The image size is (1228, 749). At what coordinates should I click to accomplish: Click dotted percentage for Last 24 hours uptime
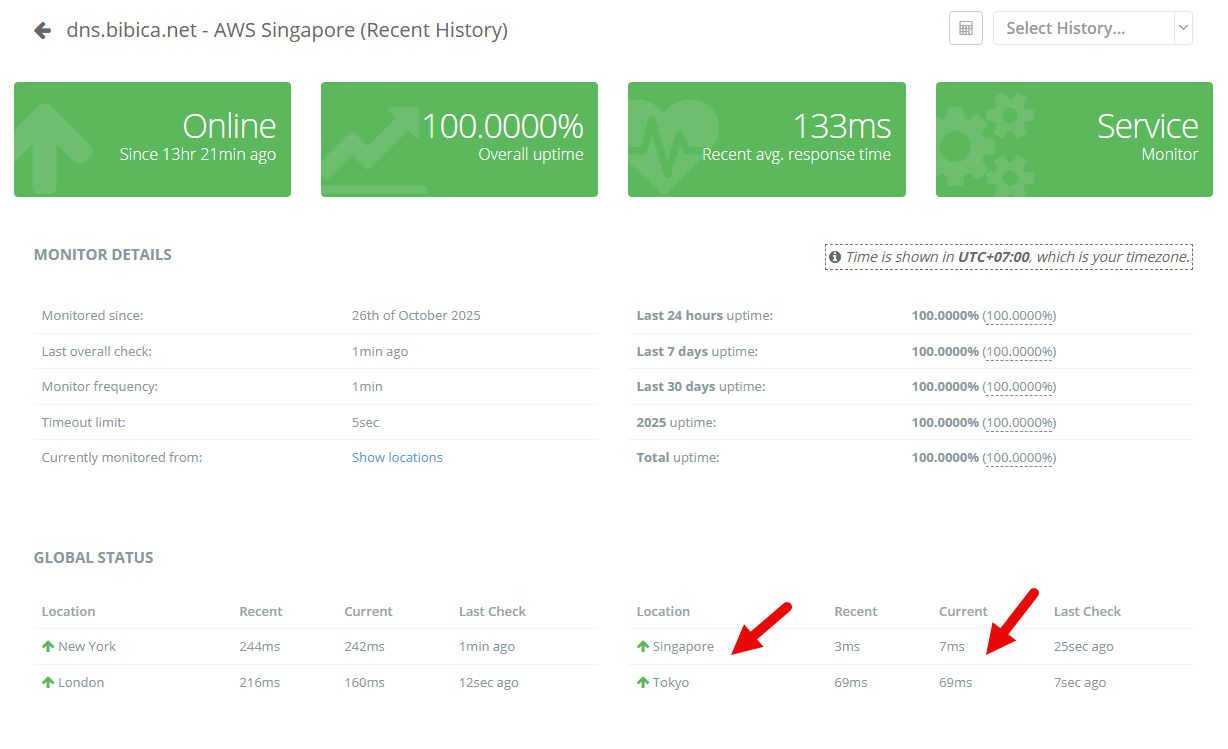[1019, 316]
